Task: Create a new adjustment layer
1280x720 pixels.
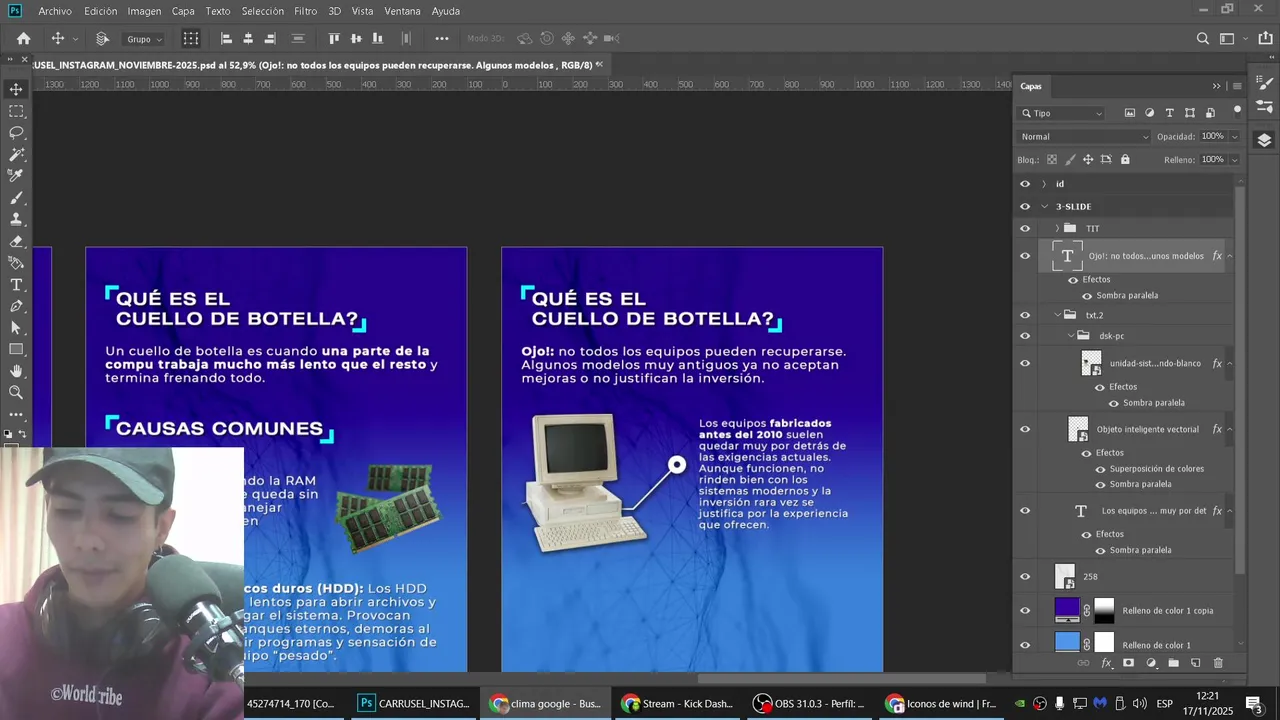Action: tap(1151, 663)
